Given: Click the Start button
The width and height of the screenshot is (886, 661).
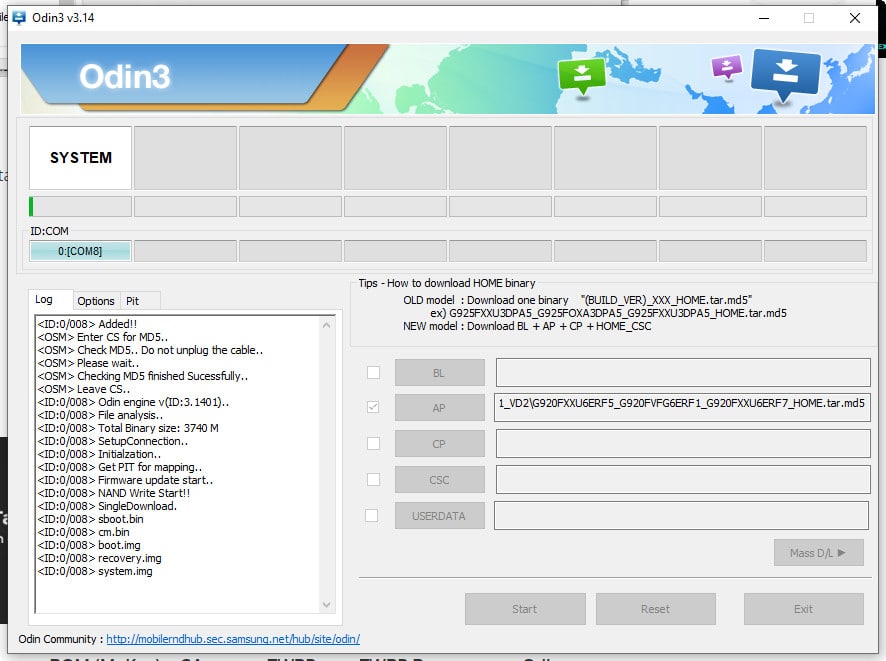Looking at the screenshot, I should 525,609.
